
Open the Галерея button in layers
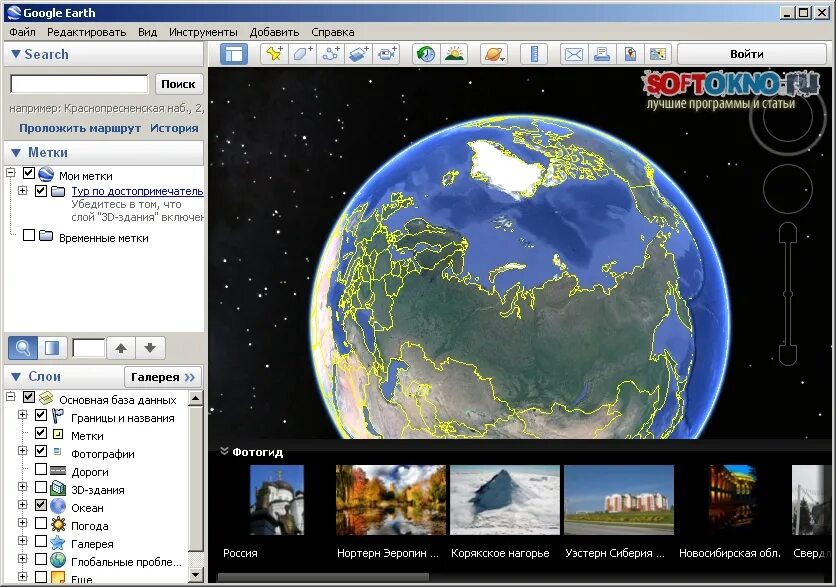(163, 377)
